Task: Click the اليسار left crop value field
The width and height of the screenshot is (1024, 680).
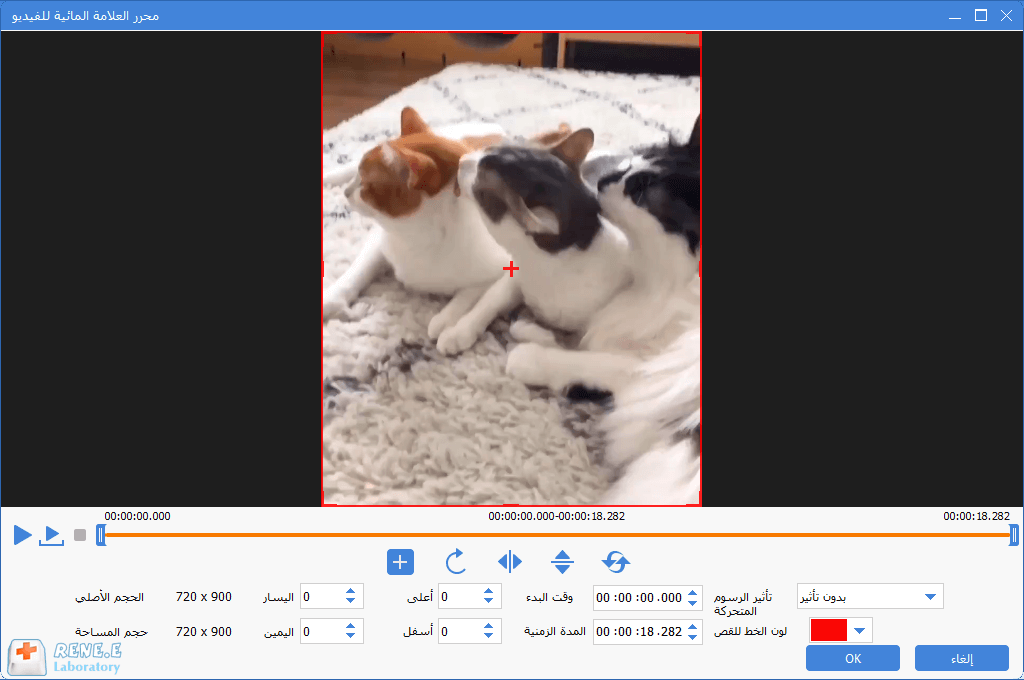Action: pyautogui.click(x=320, y=597)
